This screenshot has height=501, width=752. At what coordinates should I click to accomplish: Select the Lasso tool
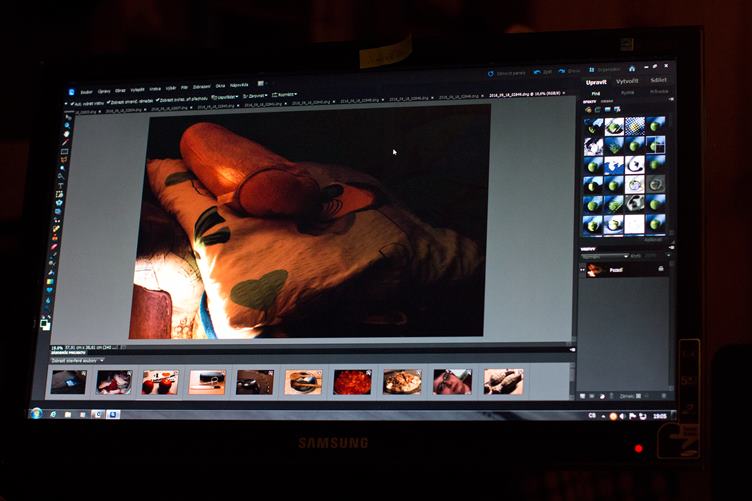point(63,159)
